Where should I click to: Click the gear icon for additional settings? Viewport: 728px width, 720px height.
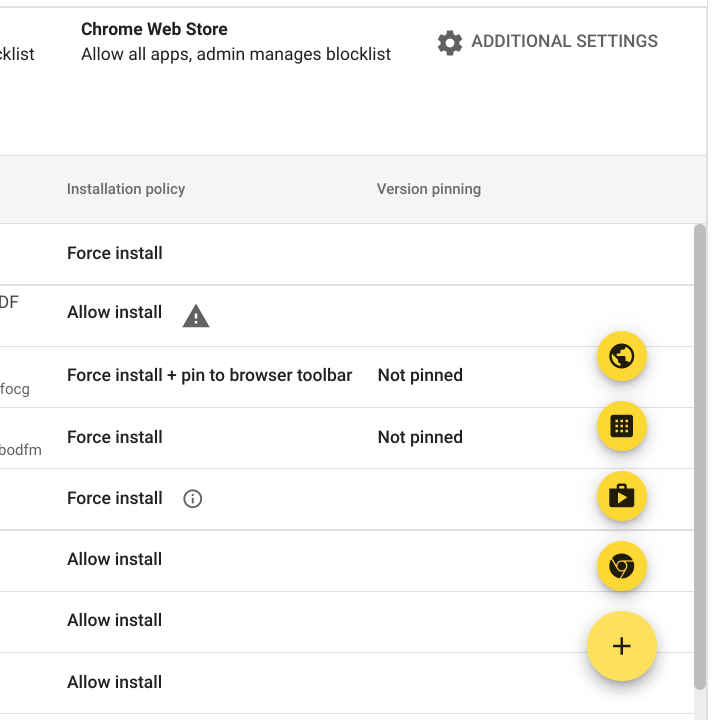click(x=449, y=43)
